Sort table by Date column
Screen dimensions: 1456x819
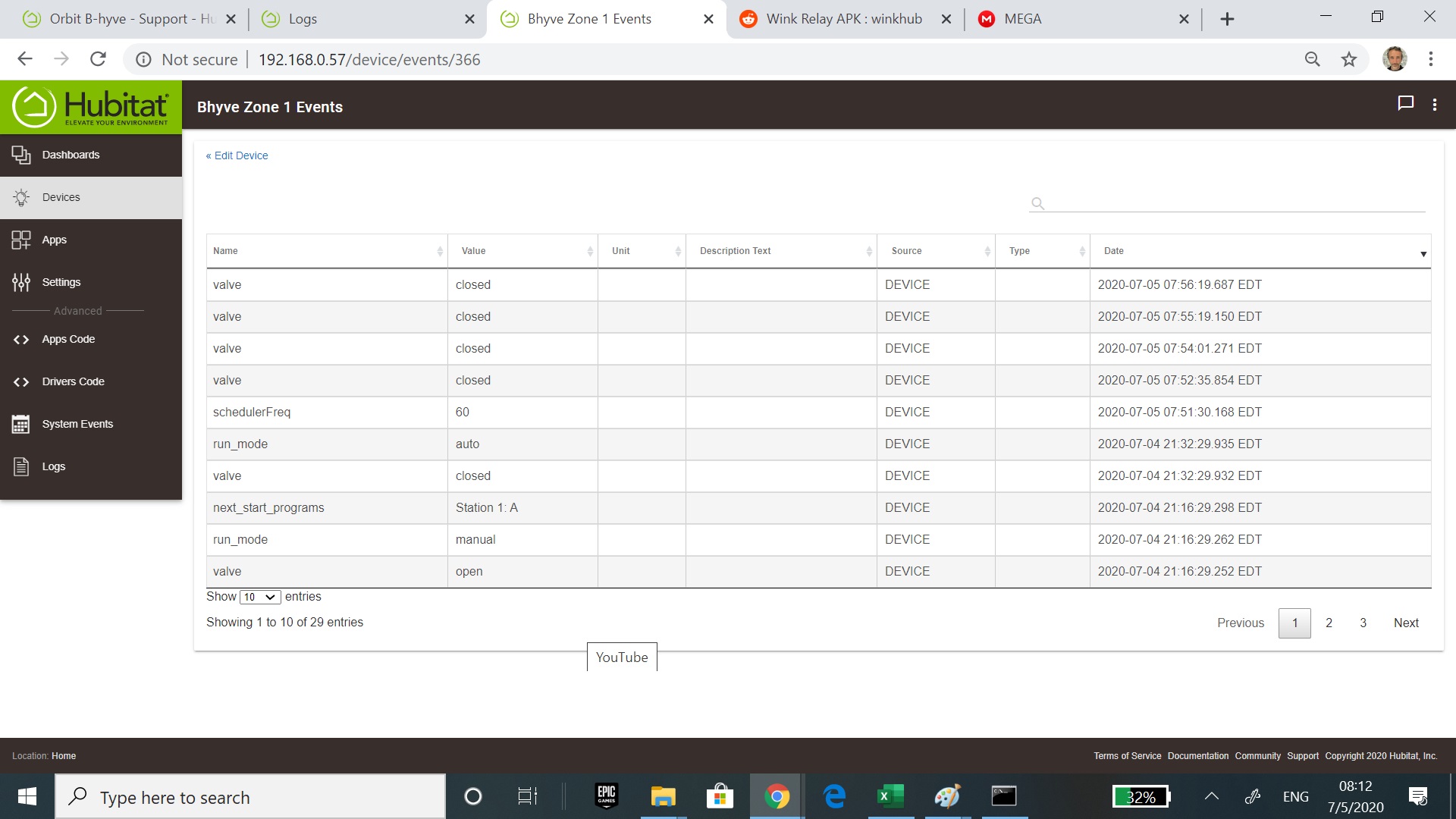[x=1260, y=251]
